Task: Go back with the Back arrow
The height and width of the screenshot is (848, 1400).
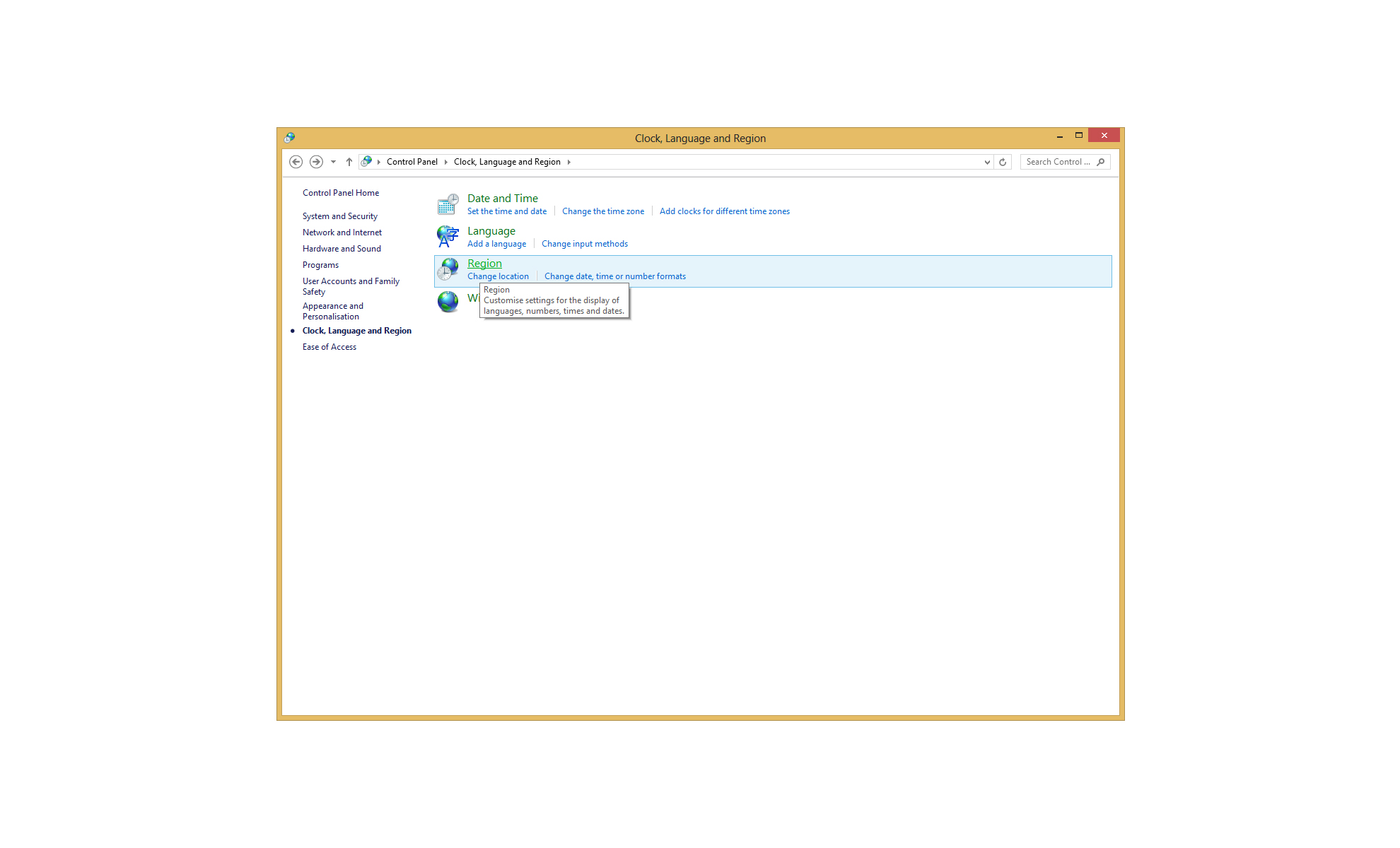Action: (x=296, y=162)
